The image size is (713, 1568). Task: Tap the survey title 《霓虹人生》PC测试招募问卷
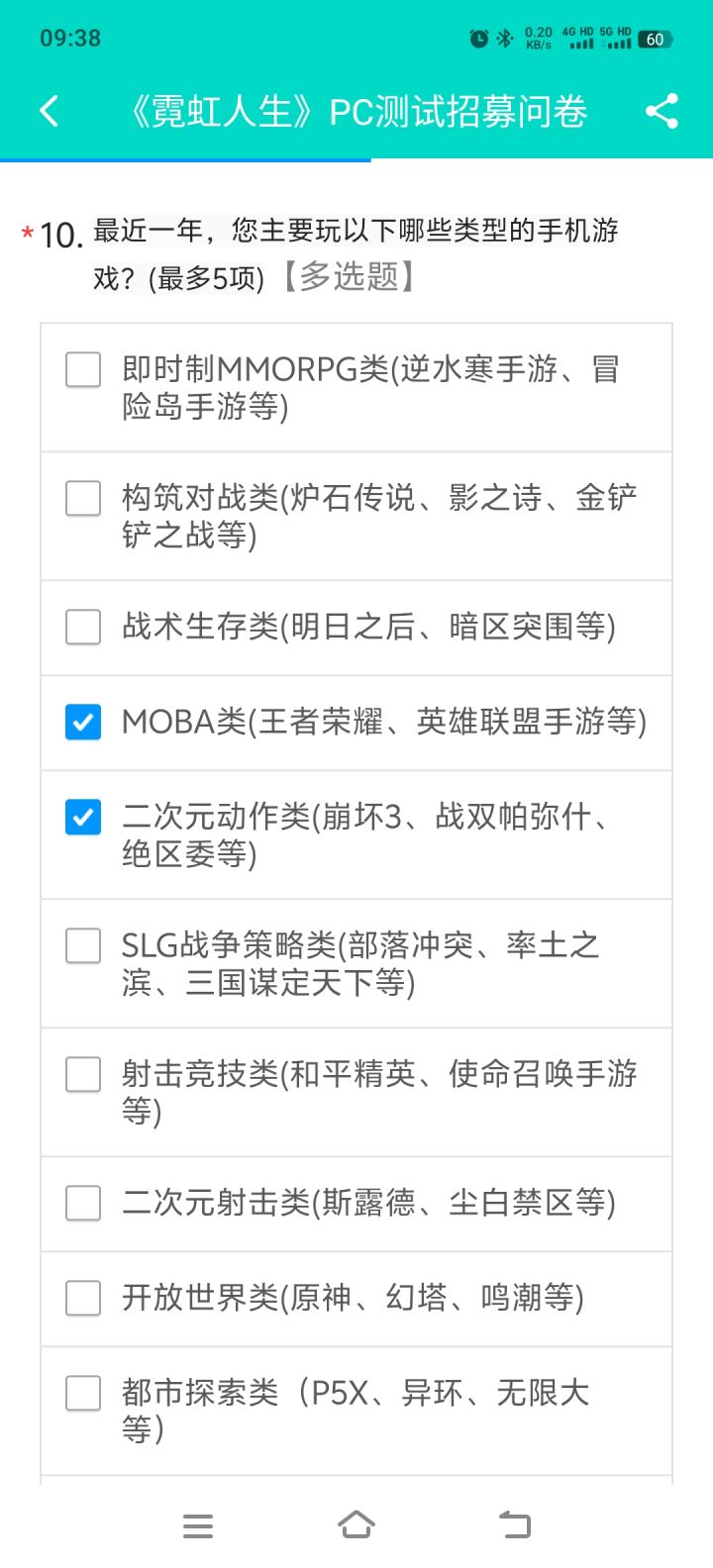[356, 112]
